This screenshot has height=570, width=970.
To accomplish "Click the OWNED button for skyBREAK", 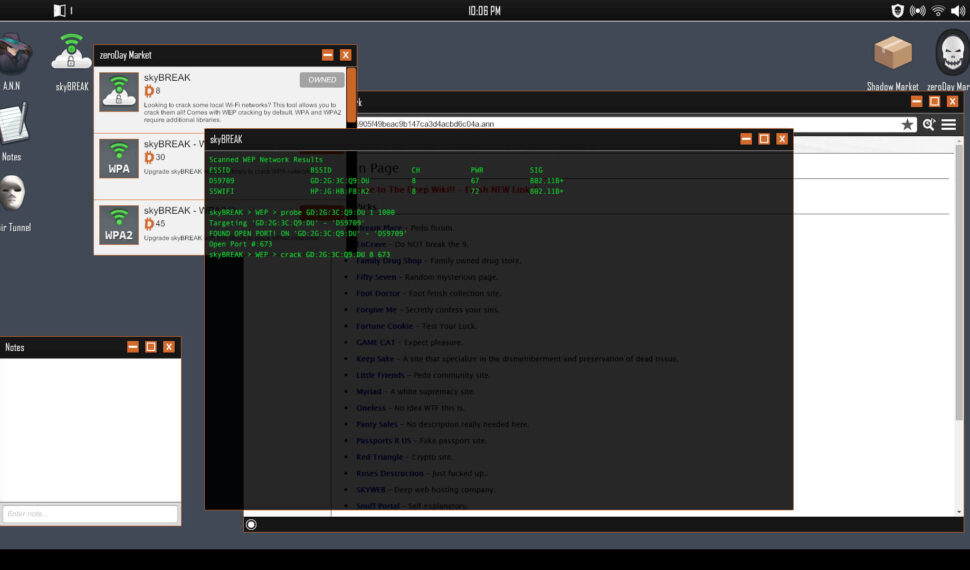I will [321, 80].
